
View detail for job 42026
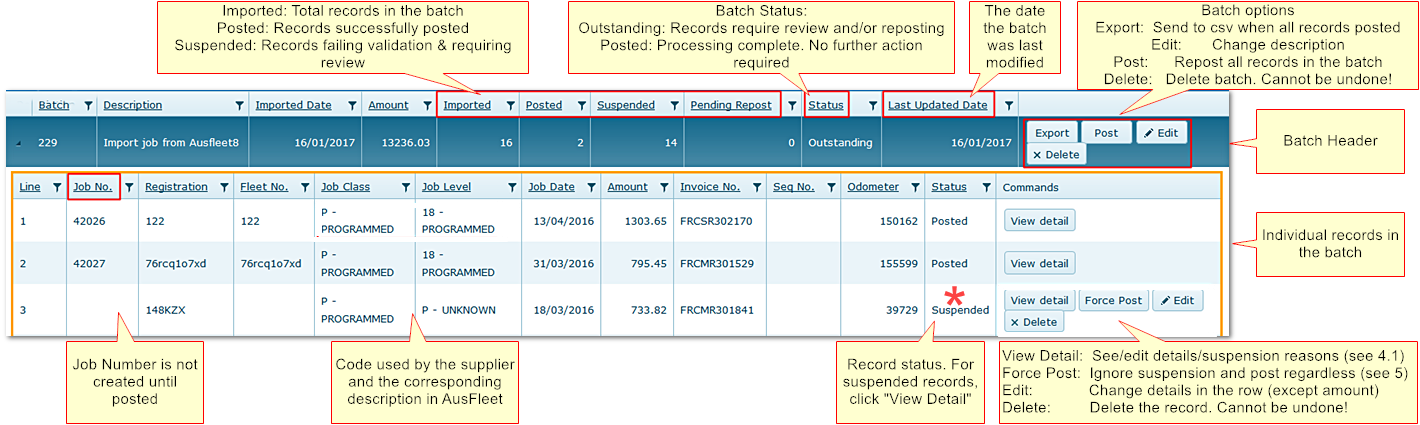point(1039,220)
